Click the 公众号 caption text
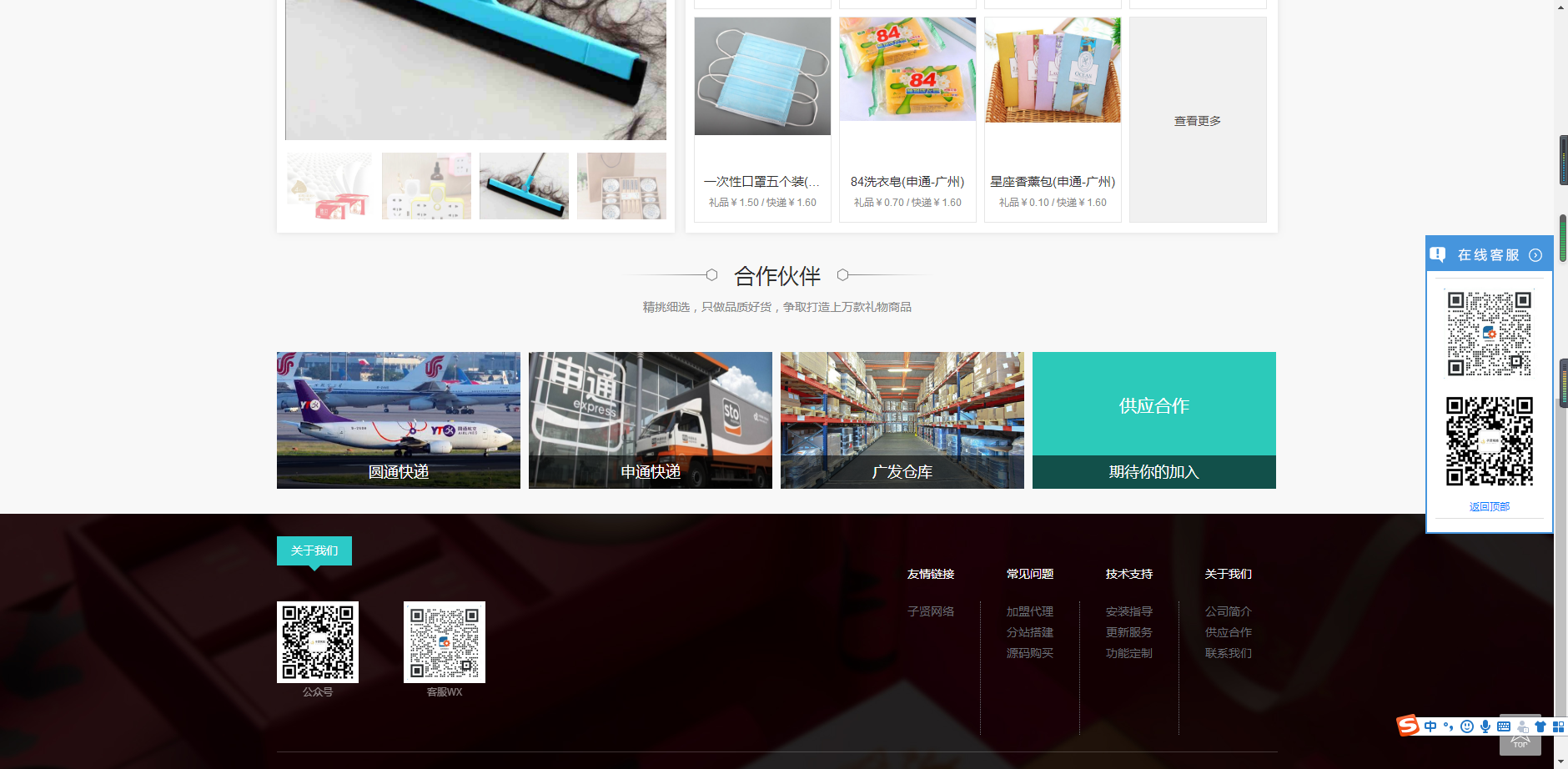 (318, 692)
